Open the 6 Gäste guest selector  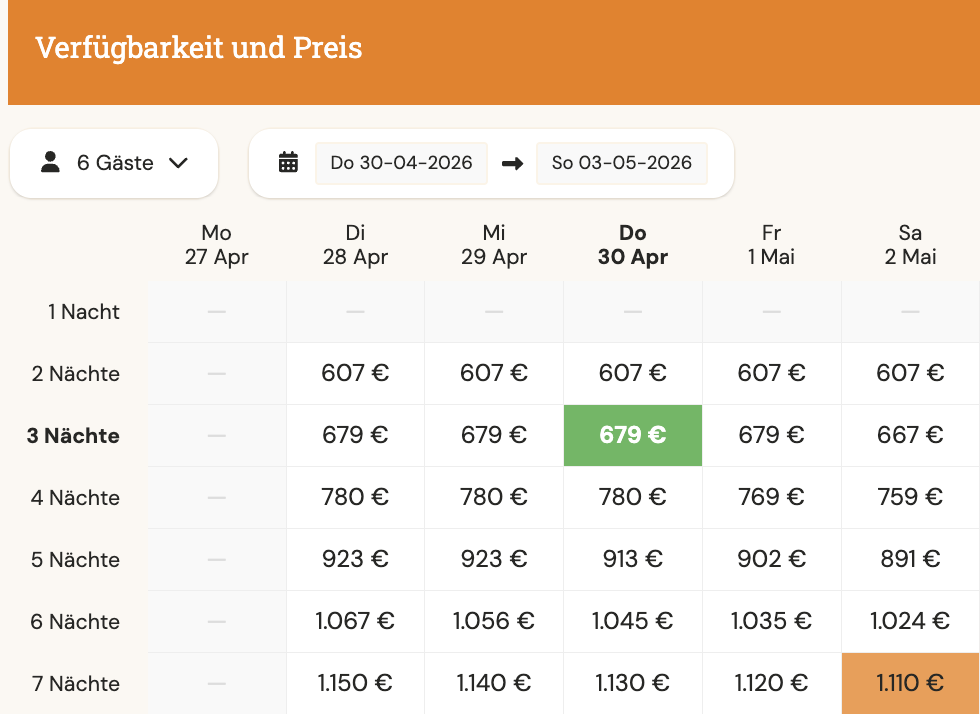114,163
